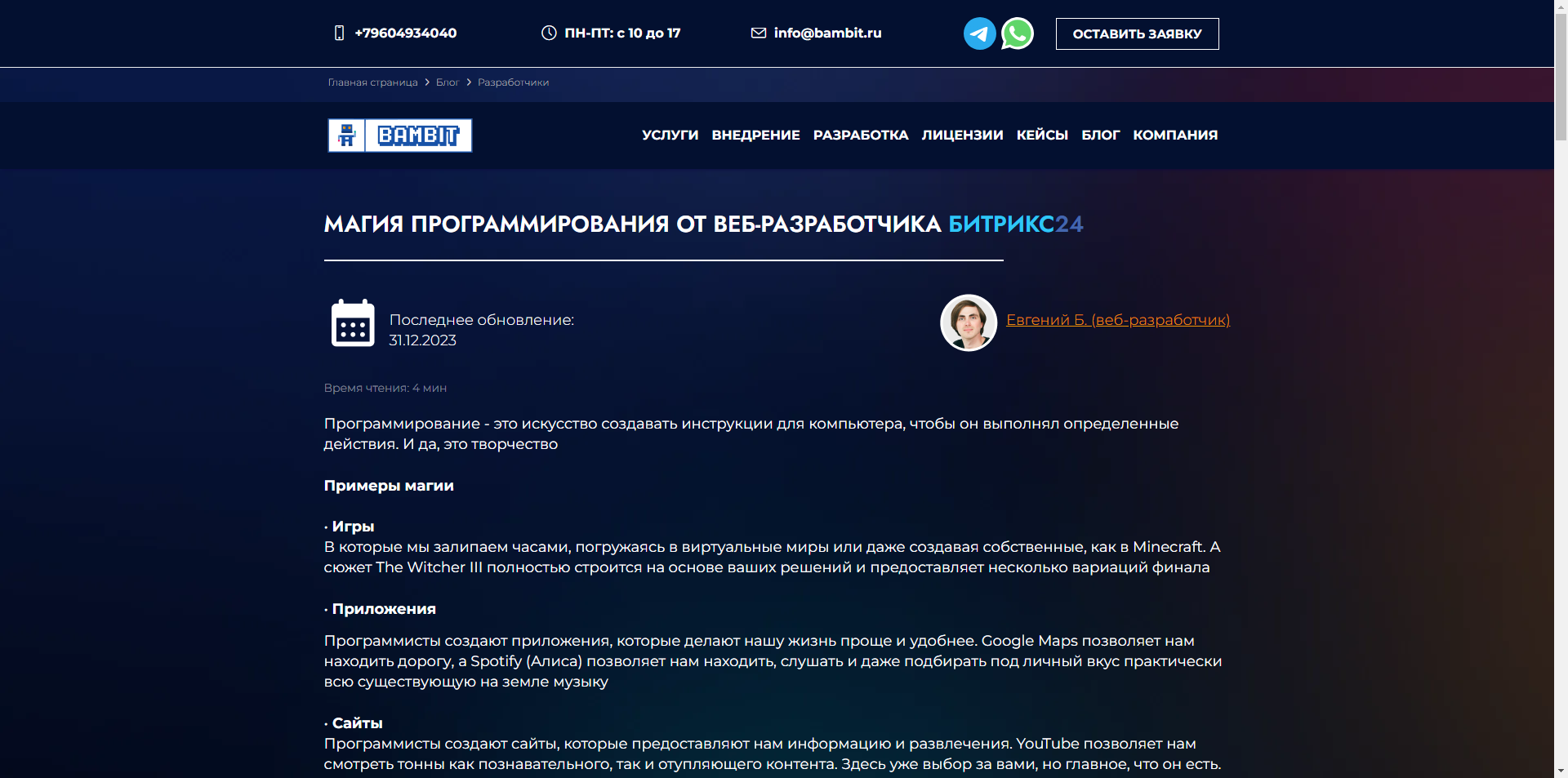Click the vertical scrollbar thumb
The image size is (1568, 778).
pos(1561,78)
